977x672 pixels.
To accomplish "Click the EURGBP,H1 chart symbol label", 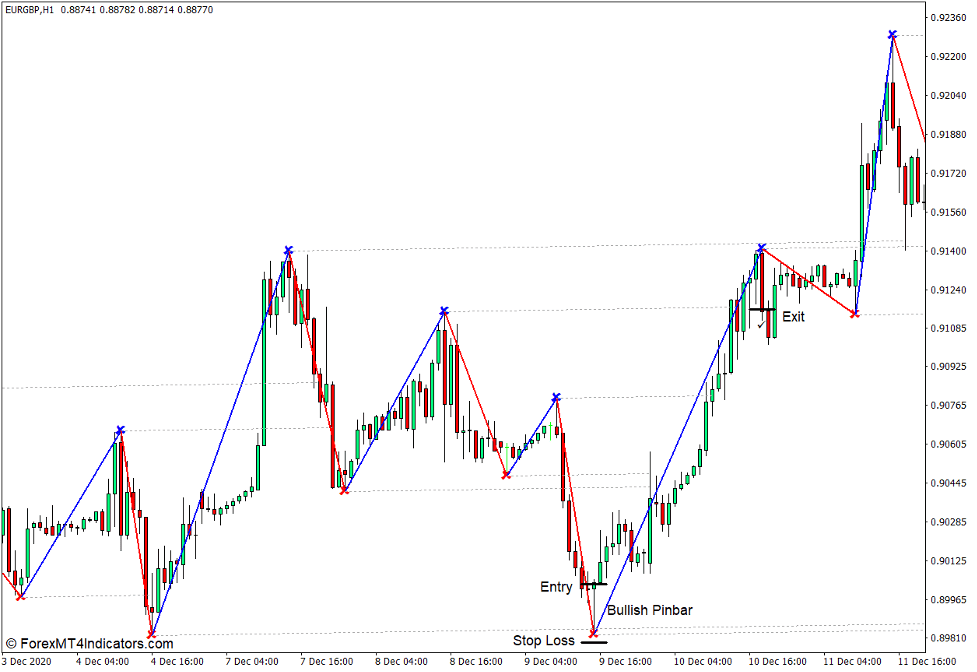I will pos(30,10).
